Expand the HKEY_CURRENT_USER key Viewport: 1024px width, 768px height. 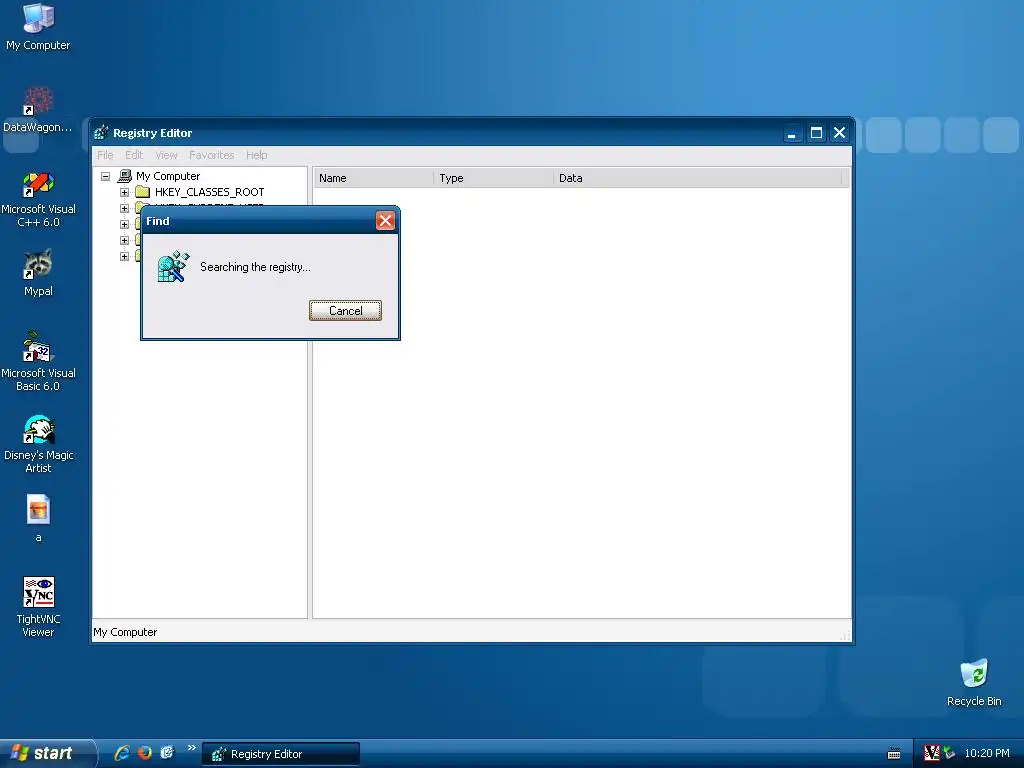[124, 208]
